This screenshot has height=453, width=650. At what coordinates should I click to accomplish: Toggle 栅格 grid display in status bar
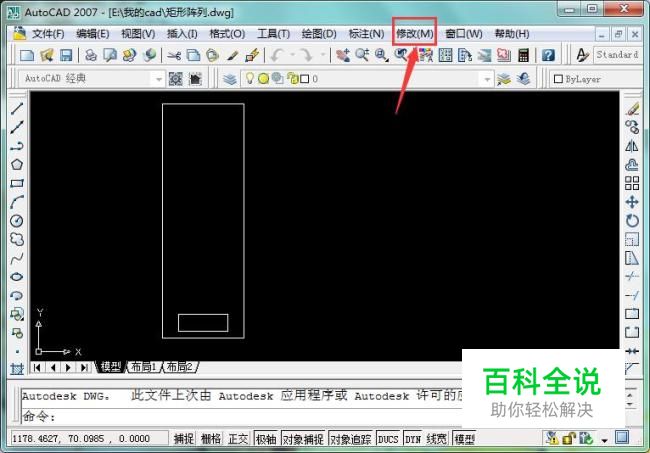pyautogui.click(x=211, y=439)
